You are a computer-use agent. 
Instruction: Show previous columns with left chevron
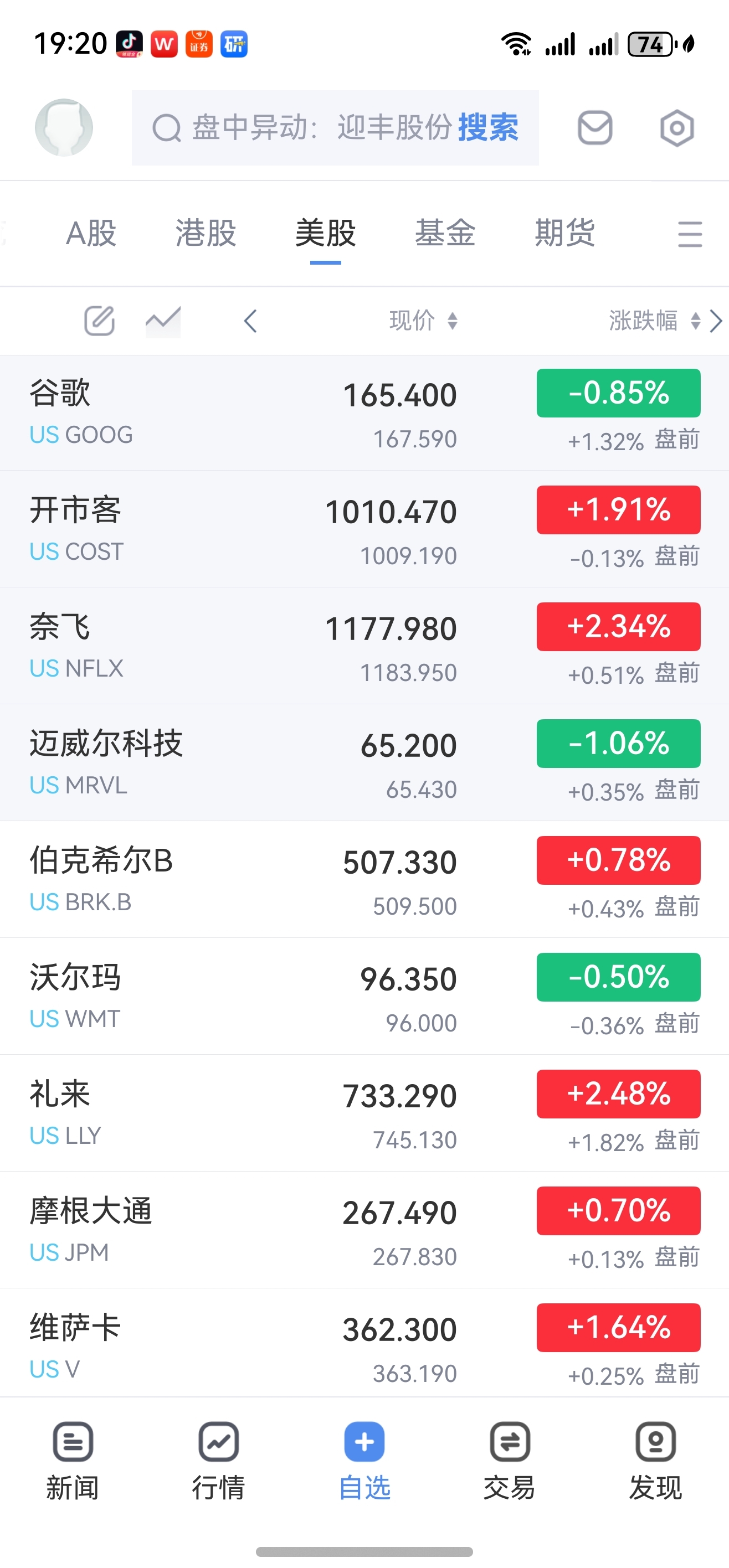[x=250, y=321]
